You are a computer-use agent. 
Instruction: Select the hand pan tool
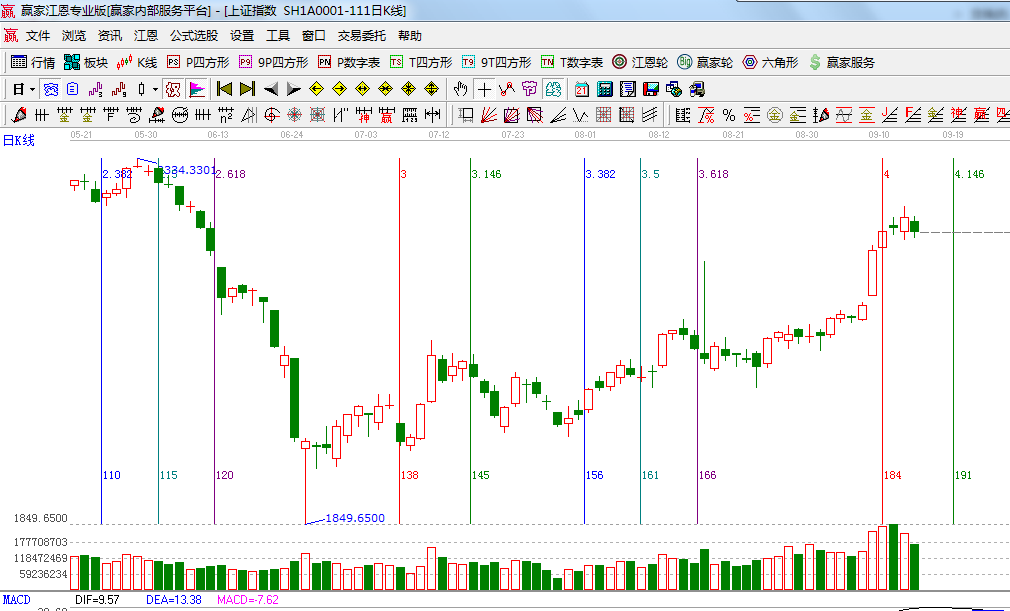(x=460, y=89)
